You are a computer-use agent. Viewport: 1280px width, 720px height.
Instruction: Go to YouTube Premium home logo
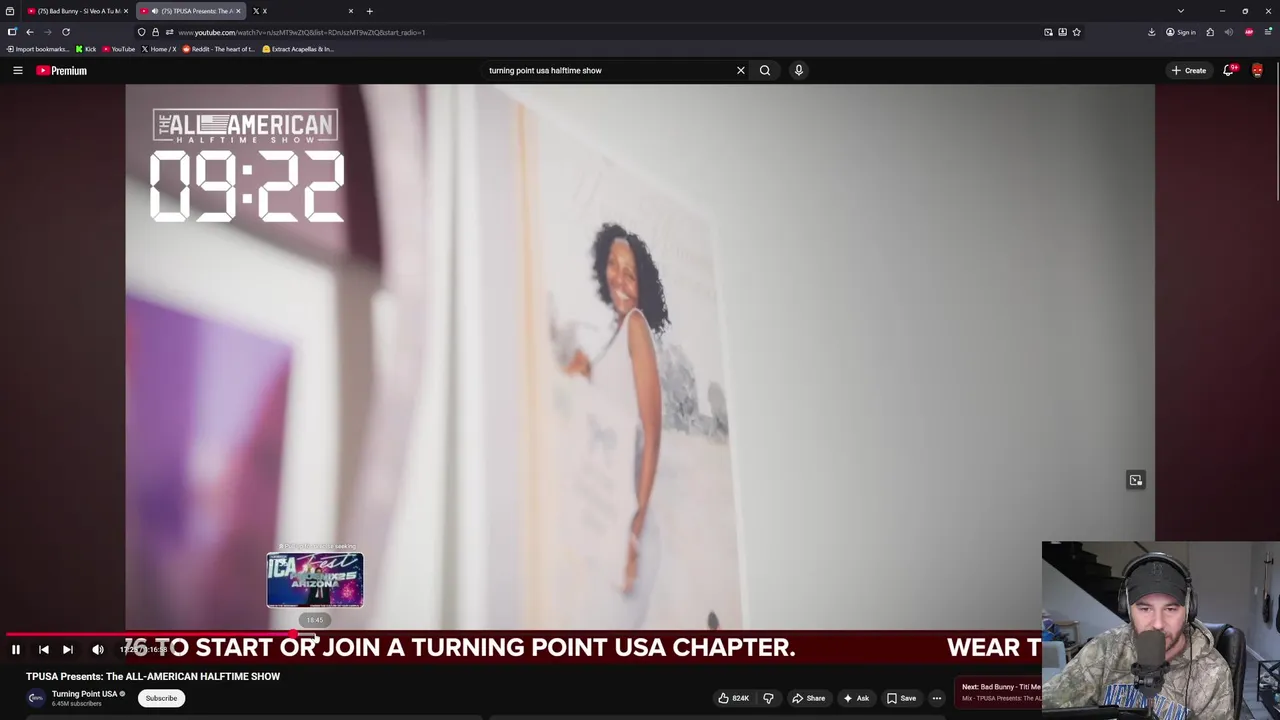tap(62, 70)
